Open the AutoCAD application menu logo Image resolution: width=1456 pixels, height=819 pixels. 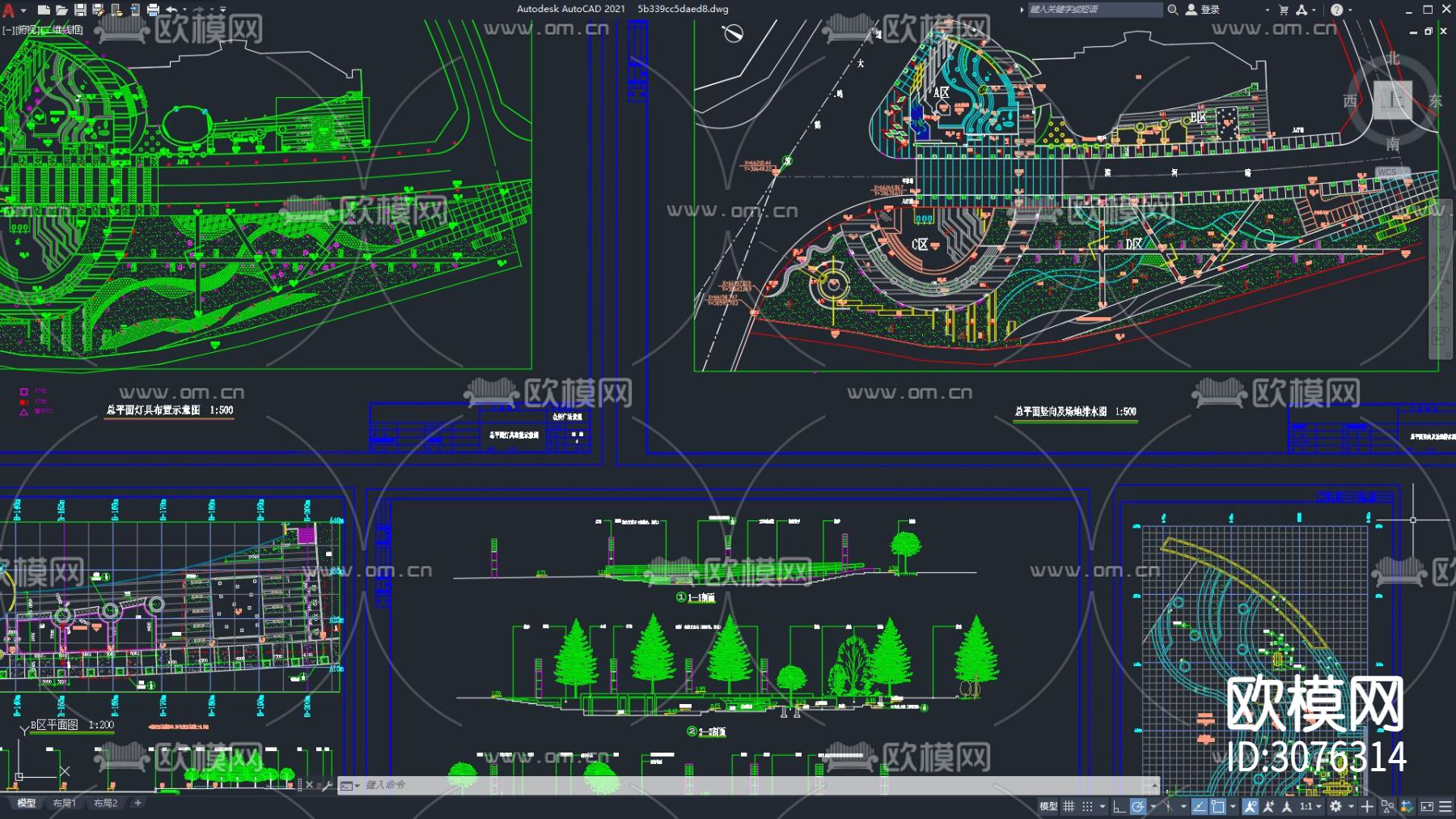[8, 10]
